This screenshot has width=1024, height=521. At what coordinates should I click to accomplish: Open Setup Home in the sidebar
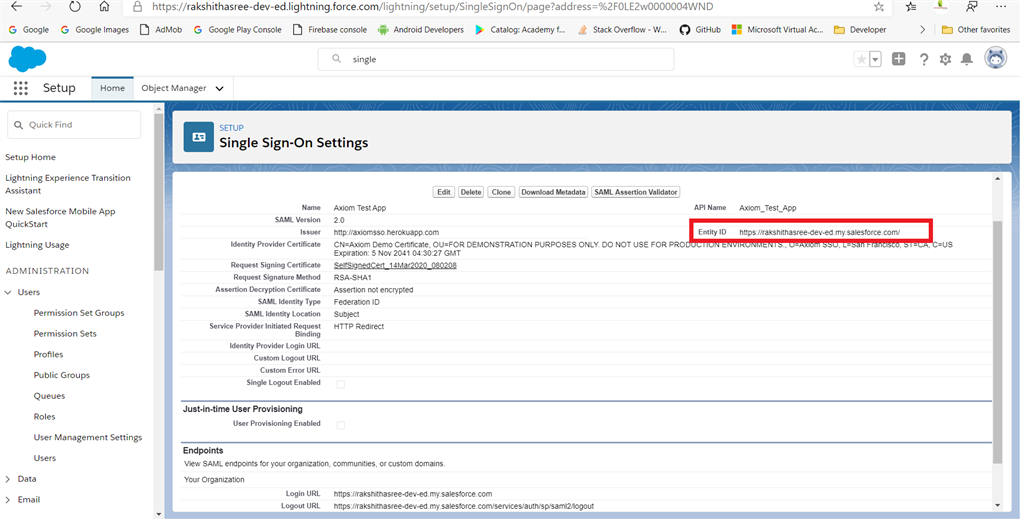point(30,157)
